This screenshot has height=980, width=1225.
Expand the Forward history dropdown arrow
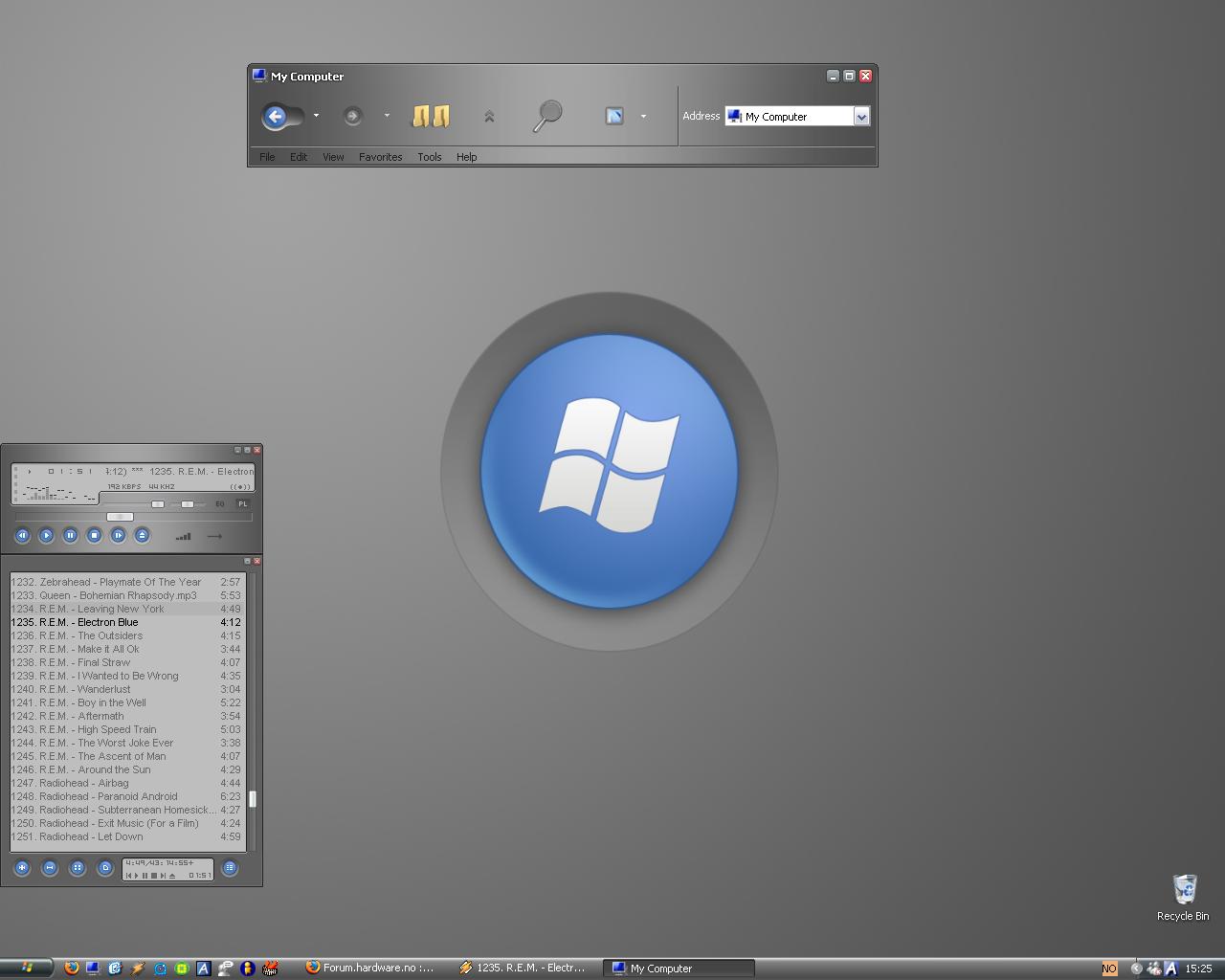(x=387, y=116)
